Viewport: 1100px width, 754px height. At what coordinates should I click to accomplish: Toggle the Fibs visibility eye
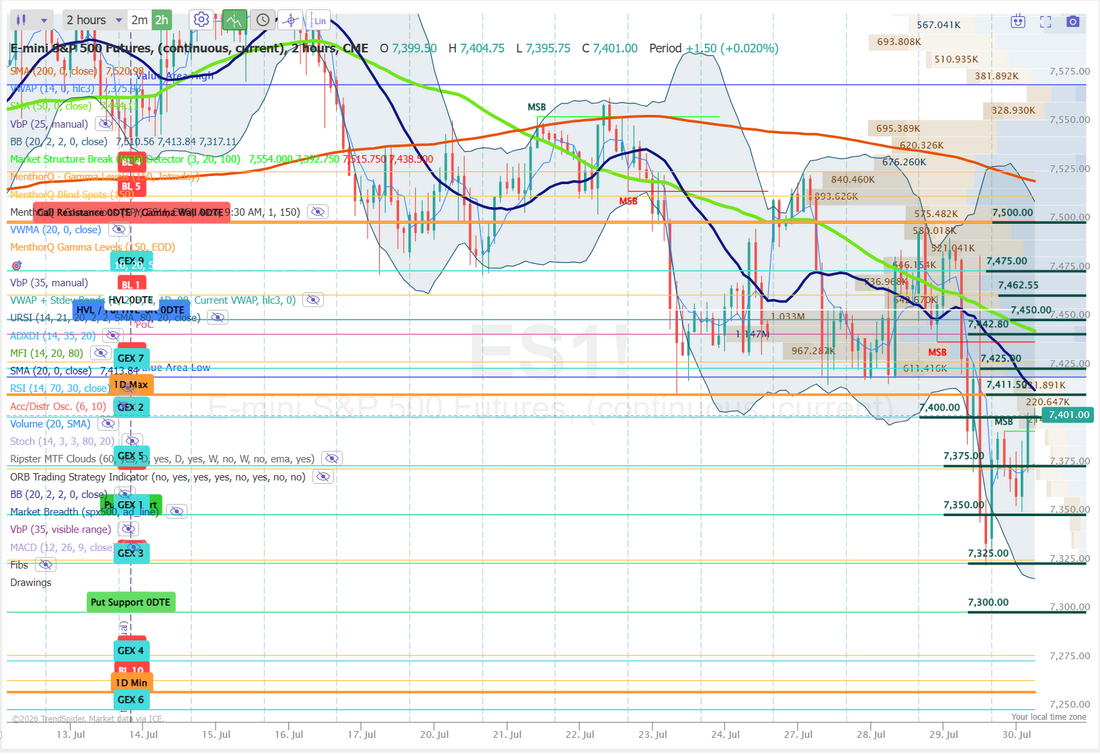pos(46,565)
